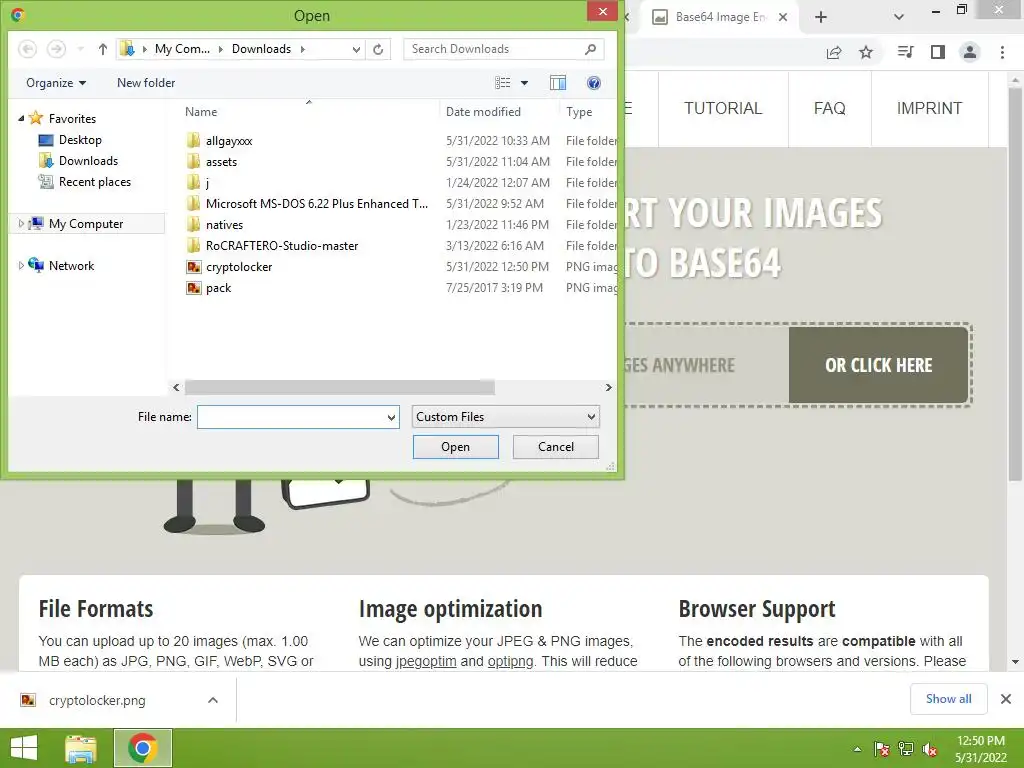The width and height of the screenshot is (1024, 768).
Task: Select the cryptolocker PNG file
Action: [239, 266]
